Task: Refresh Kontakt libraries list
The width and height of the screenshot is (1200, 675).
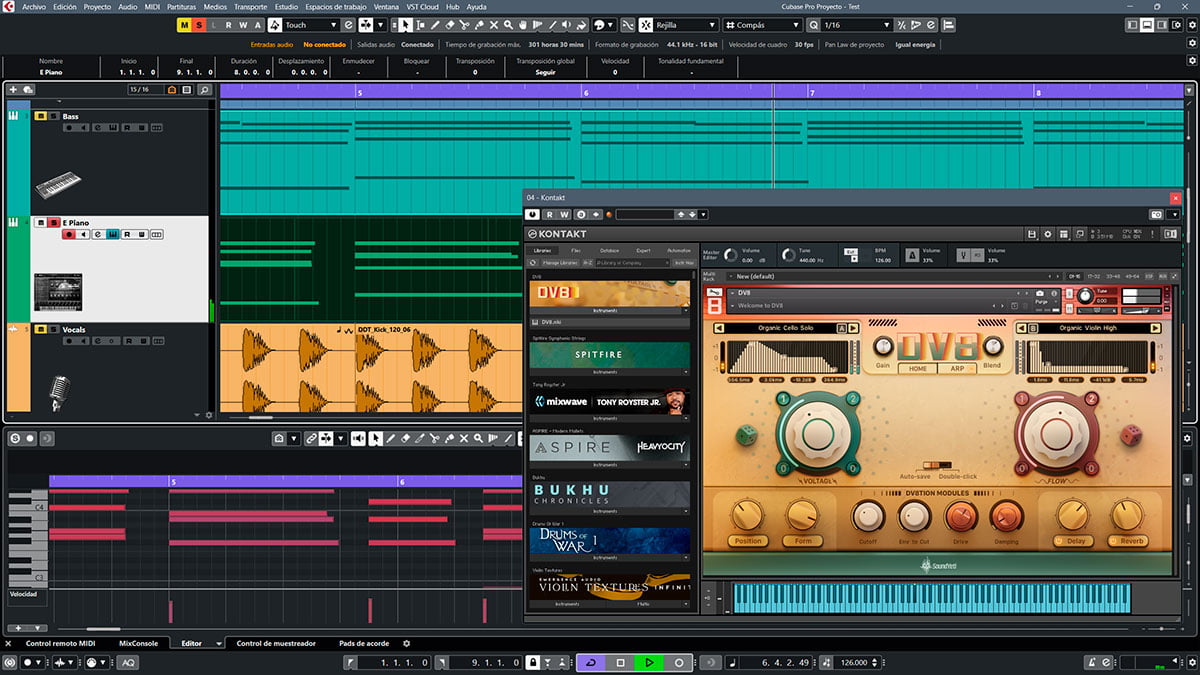Action: pyautogui.click(x=533, y=262)
